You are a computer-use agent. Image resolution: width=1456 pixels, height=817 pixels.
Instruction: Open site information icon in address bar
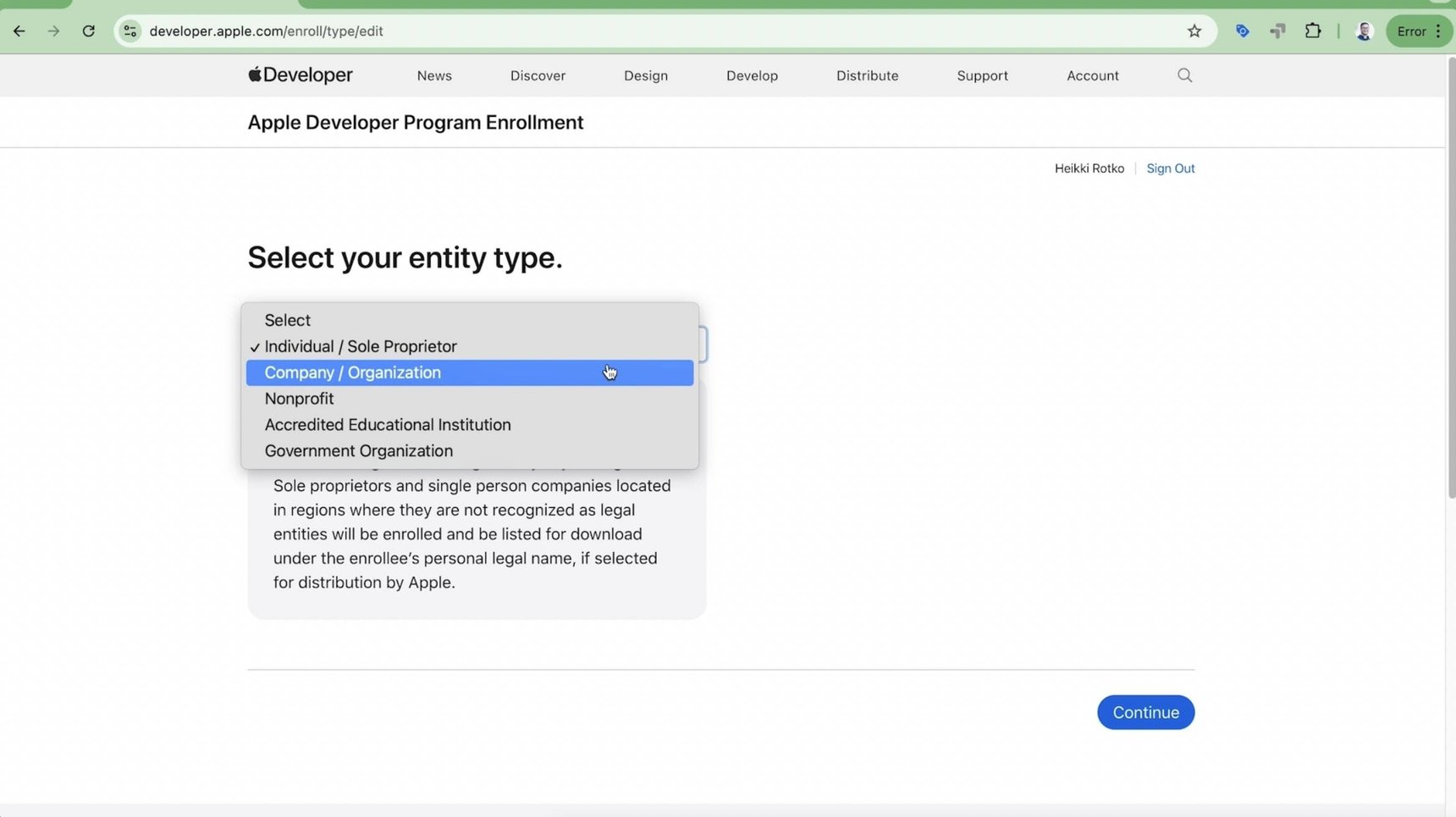click(129, 30)
